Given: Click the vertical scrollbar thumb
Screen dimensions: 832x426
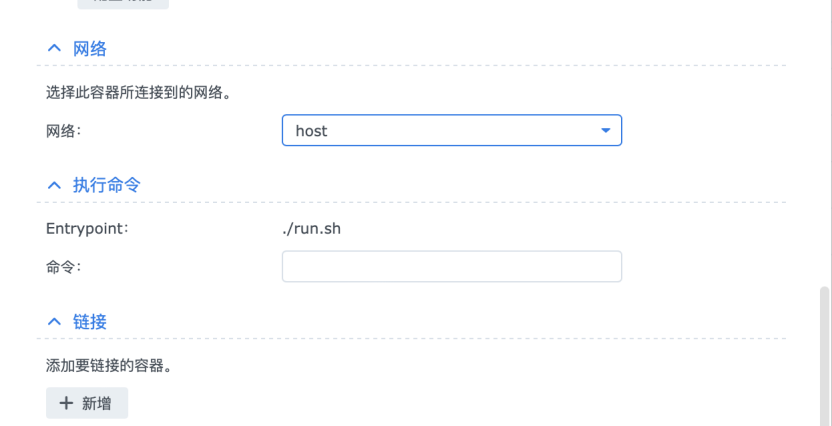Looking at the screenshot, I should click(x=824, y=355).
